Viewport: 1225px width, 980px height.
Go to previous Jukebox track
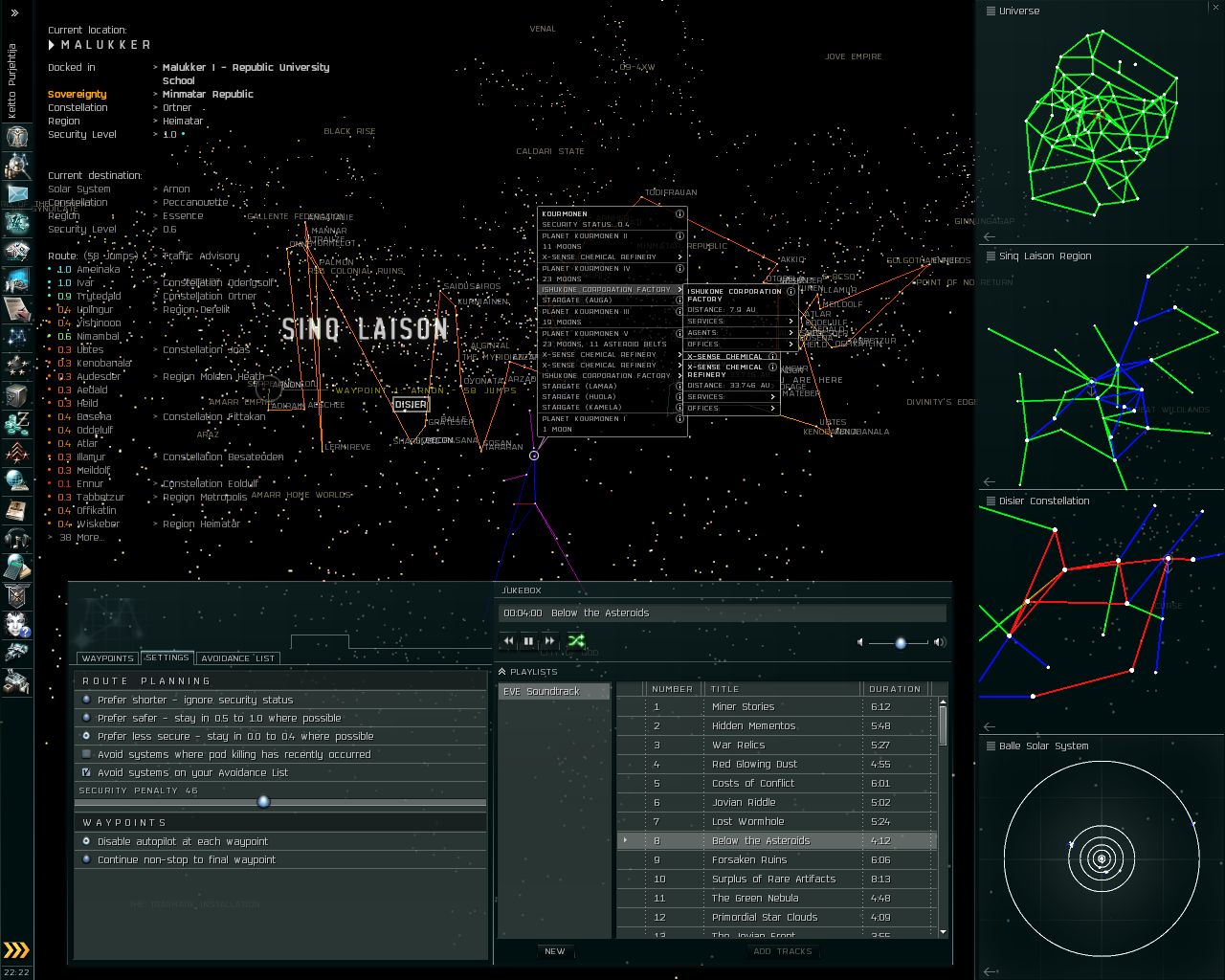(508, 641)
